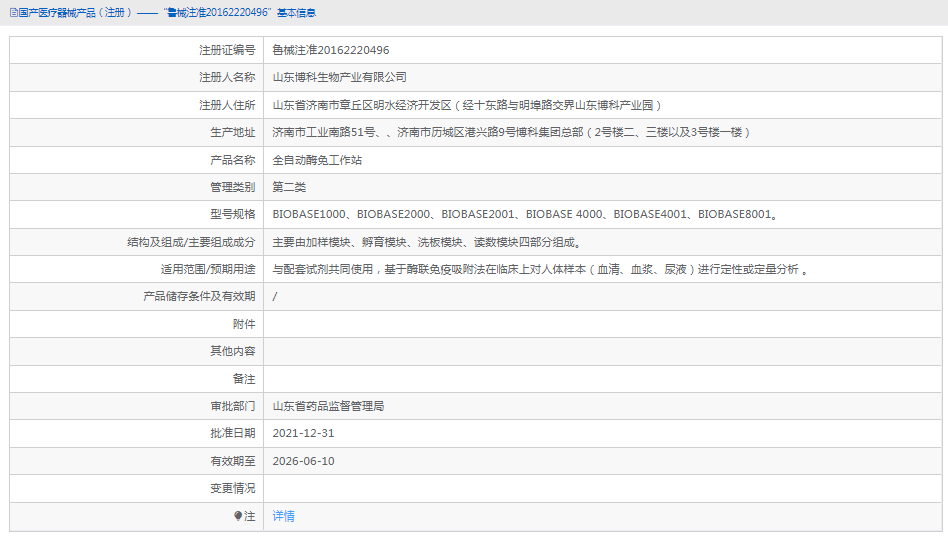This screenshot has width=948, height=538.
Task: Select model list starting BIOBASE1000
Action: pyautogui.click(x=525, y=215)
